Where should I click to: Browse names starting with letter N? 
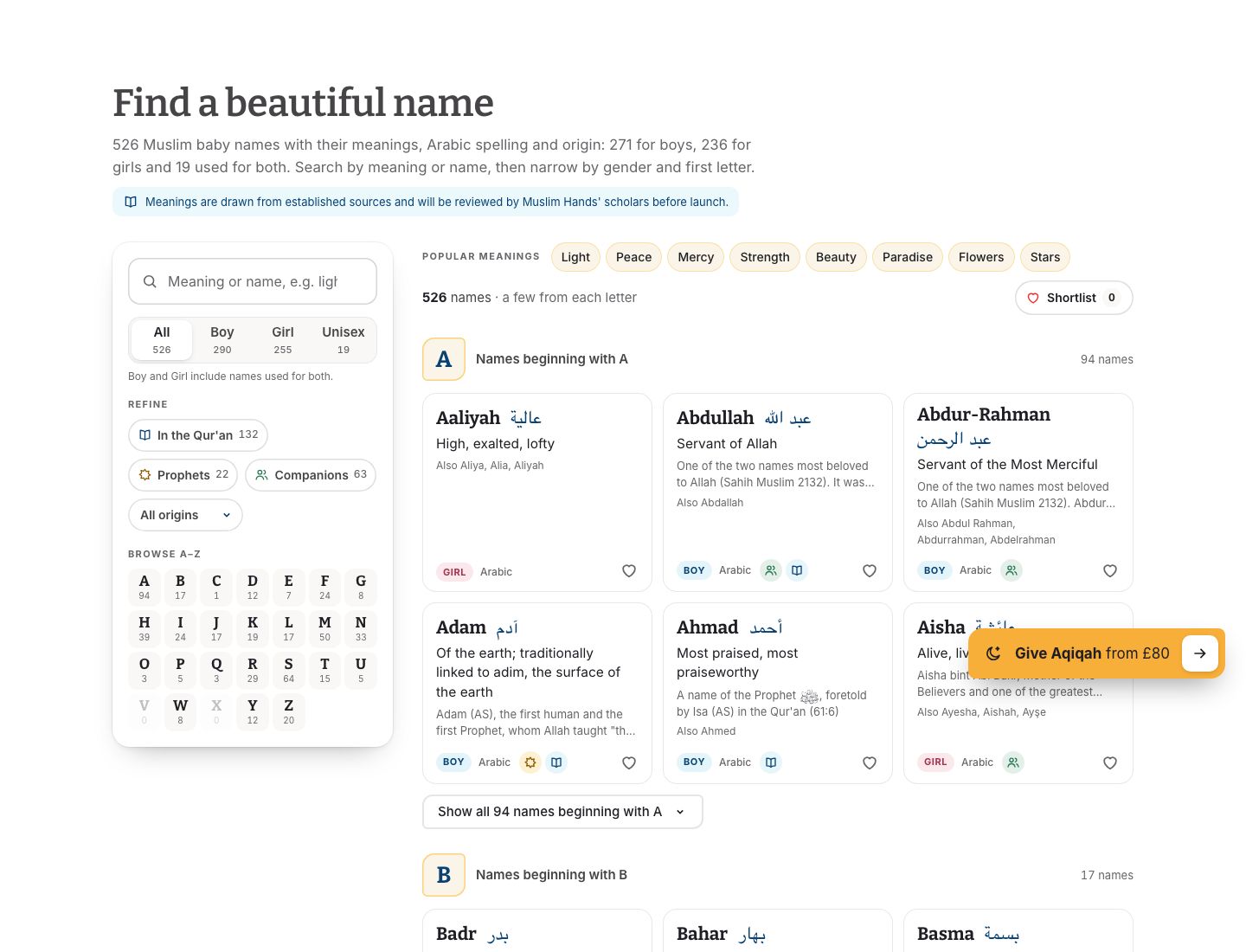pyautogui.click(x=361, y=628)
